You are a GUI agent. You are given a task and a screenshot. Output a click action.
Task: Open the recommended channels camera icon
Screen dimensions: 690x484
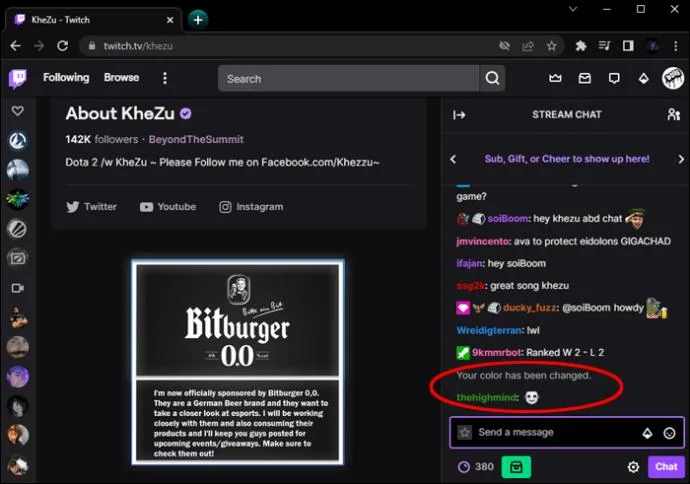pyautogui.click(x=18, y=288)
